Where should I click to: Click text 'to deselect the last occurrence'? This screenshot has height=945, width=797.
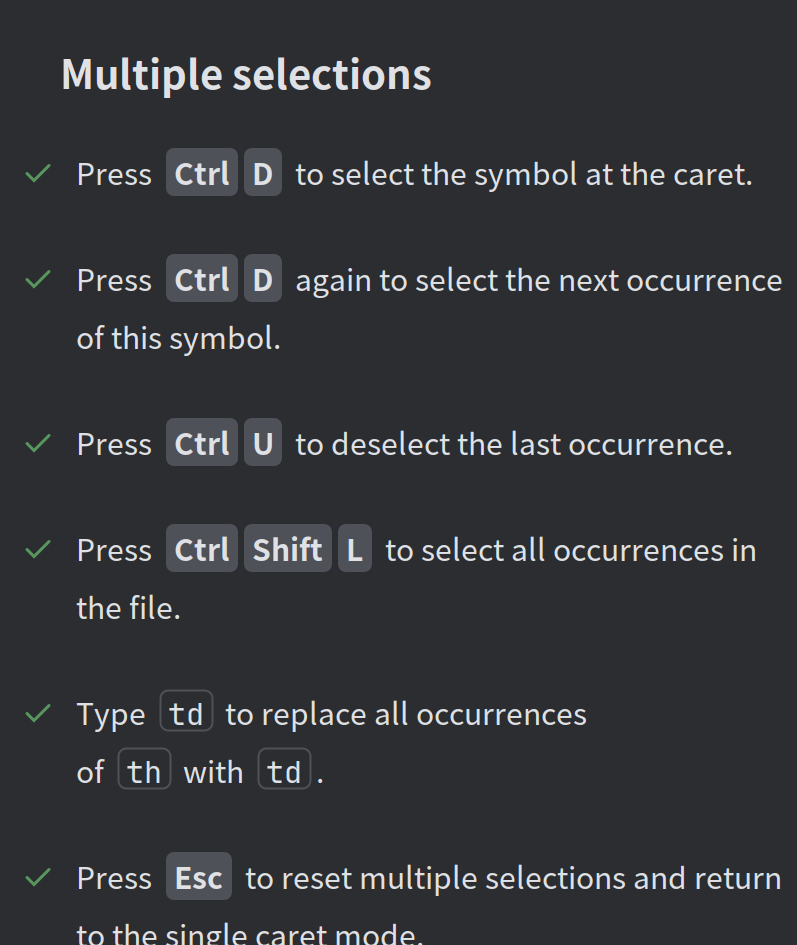[x=512, y=444]
